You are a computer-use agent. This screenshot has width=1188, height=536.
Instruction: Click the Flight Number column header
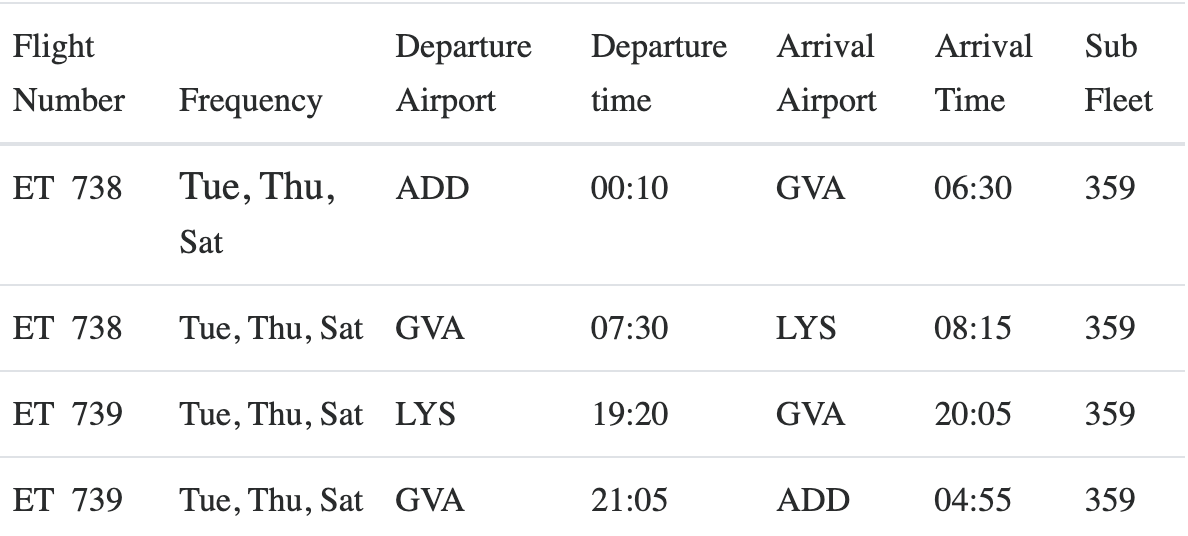(68, 74)
